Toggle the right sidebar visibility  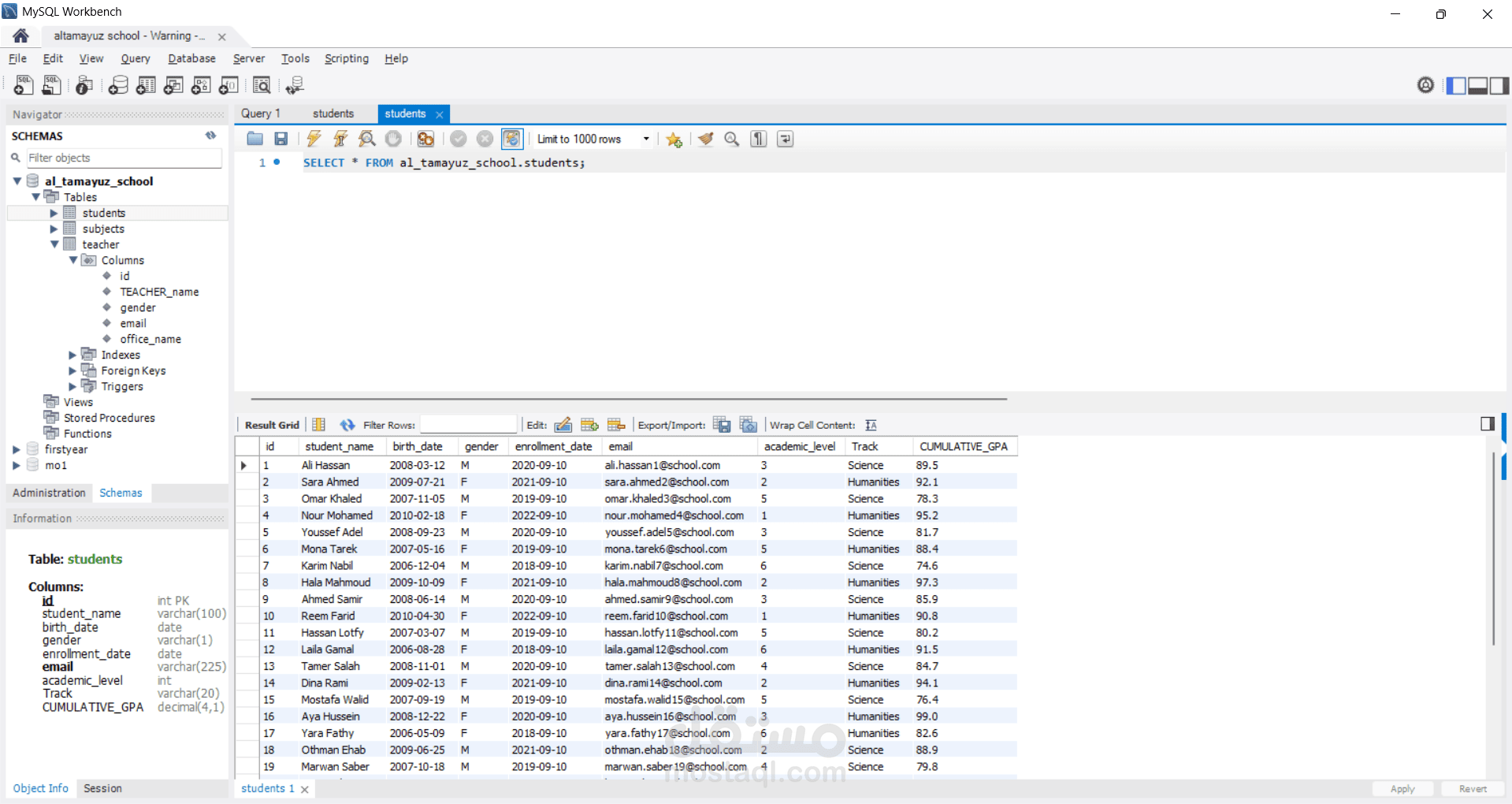(1499, 85)
